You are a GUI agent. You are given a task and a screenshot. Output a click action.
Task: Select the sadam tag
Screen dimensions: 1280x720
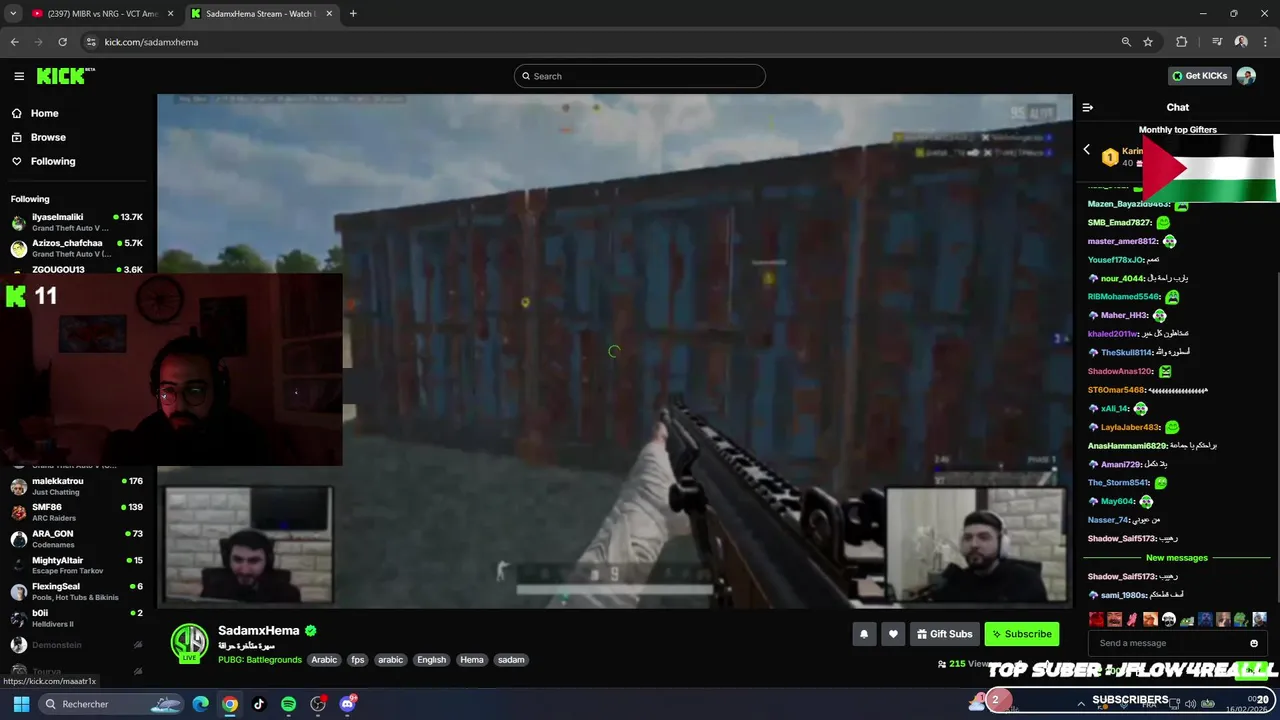click(511, 660)
